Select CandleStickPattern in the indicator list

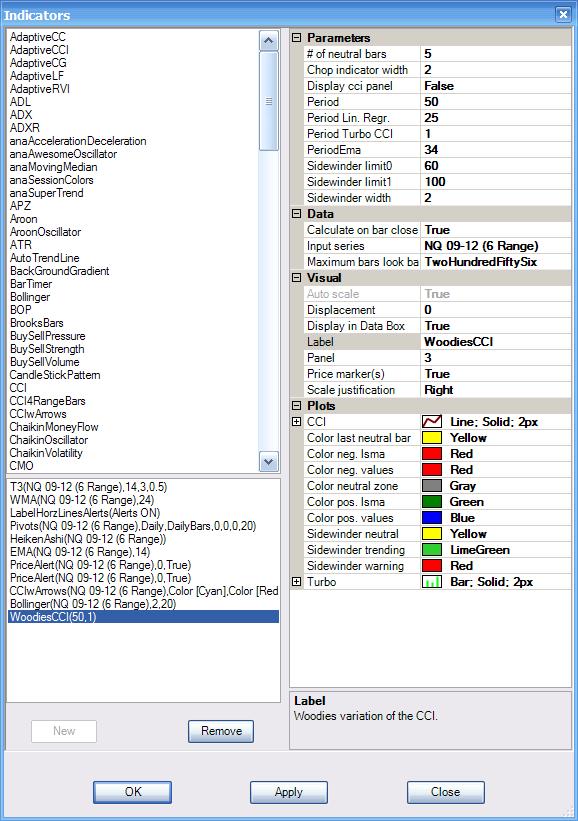55,375
